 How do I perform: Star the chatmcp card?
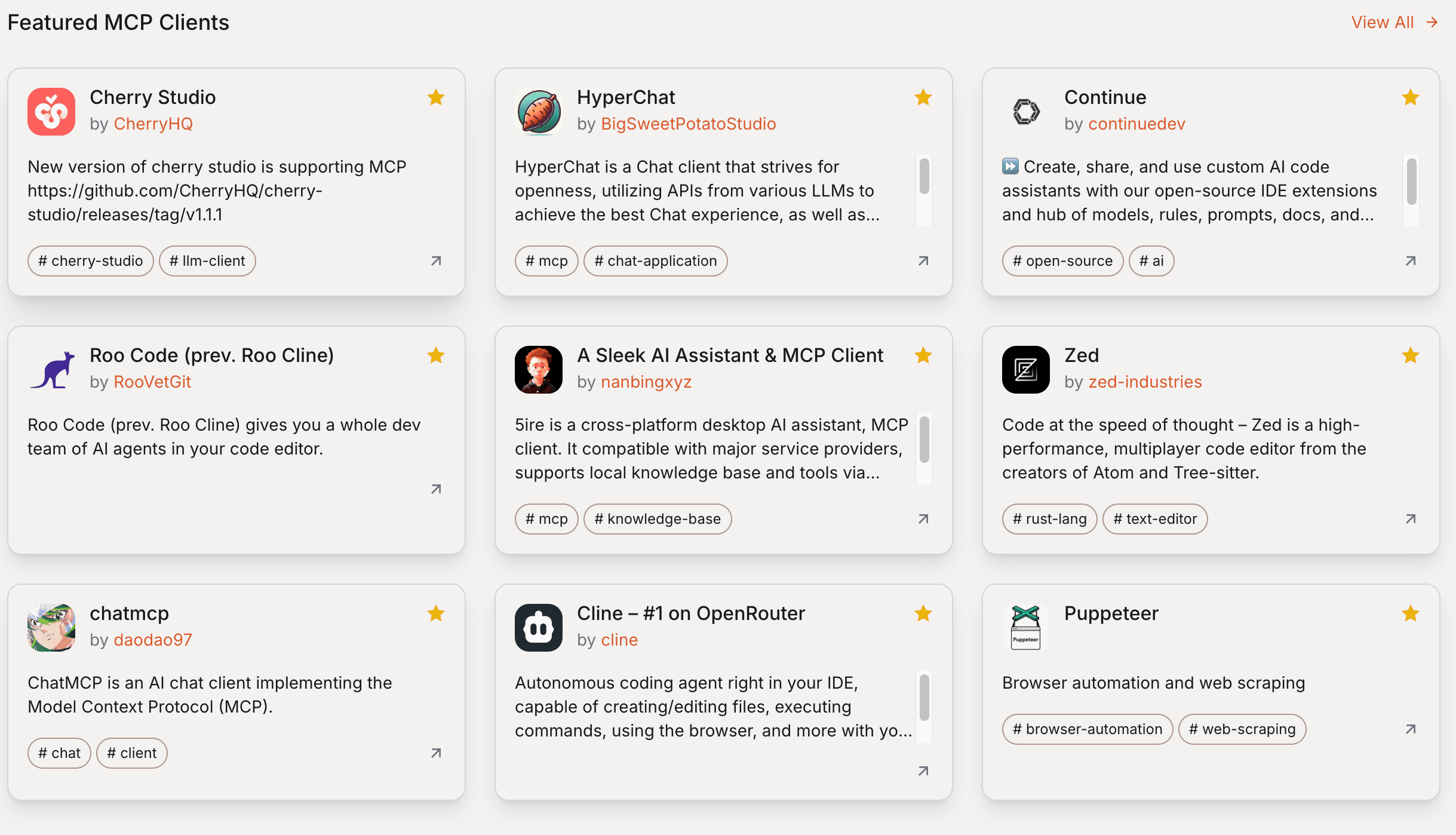coord(436,613)
